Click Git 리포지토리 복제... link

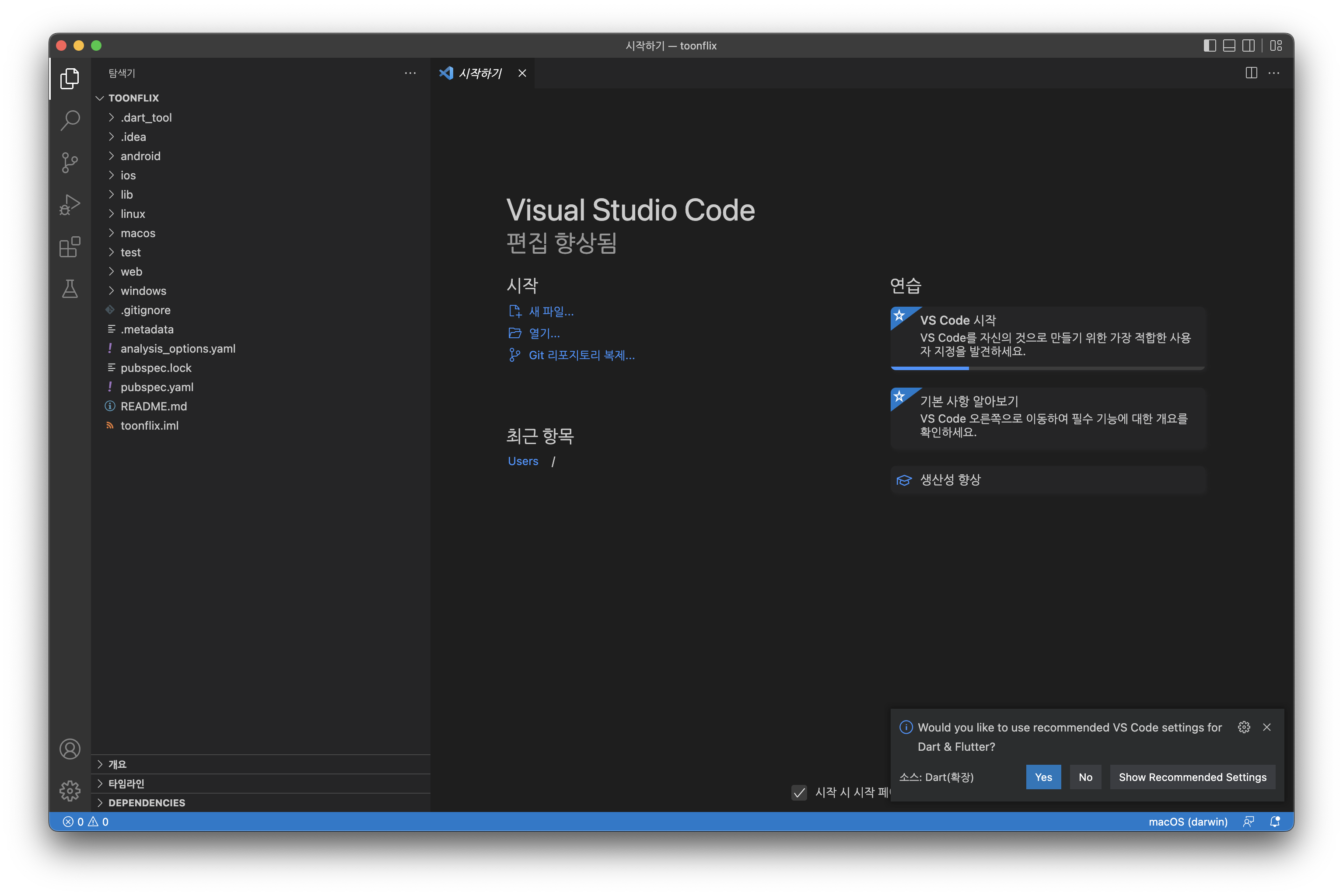(x=581, y=355)
